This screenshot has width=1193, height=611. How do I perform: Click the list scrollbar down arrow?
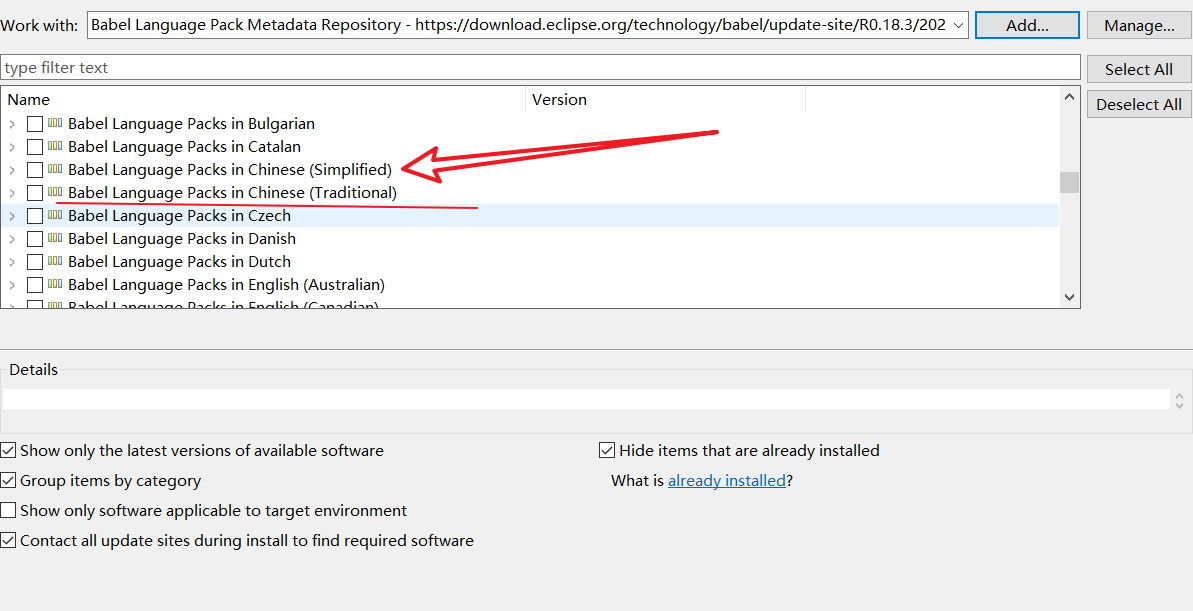coord(1070,298)
